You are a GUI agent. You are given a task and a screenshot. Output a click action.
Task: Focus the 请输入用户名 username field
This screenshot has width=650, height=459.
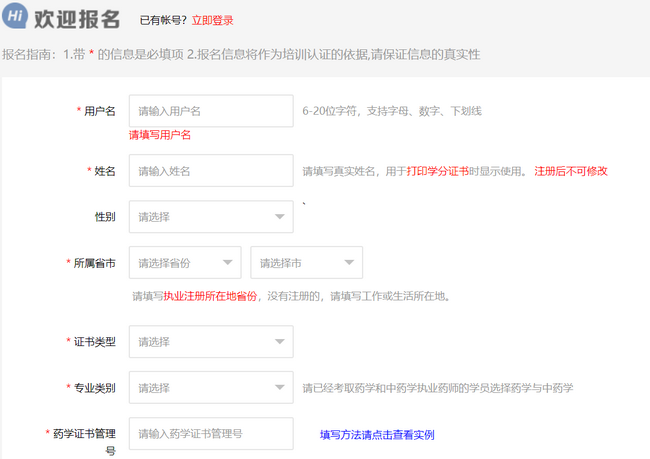(x=210, y=111)
